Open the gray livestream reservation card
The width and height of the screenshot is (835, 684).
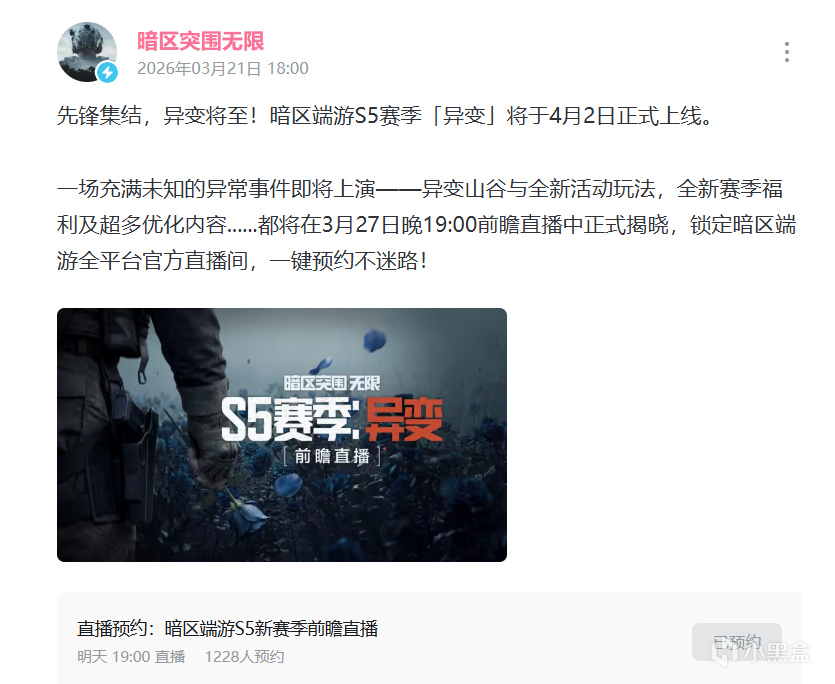[429, 638]
